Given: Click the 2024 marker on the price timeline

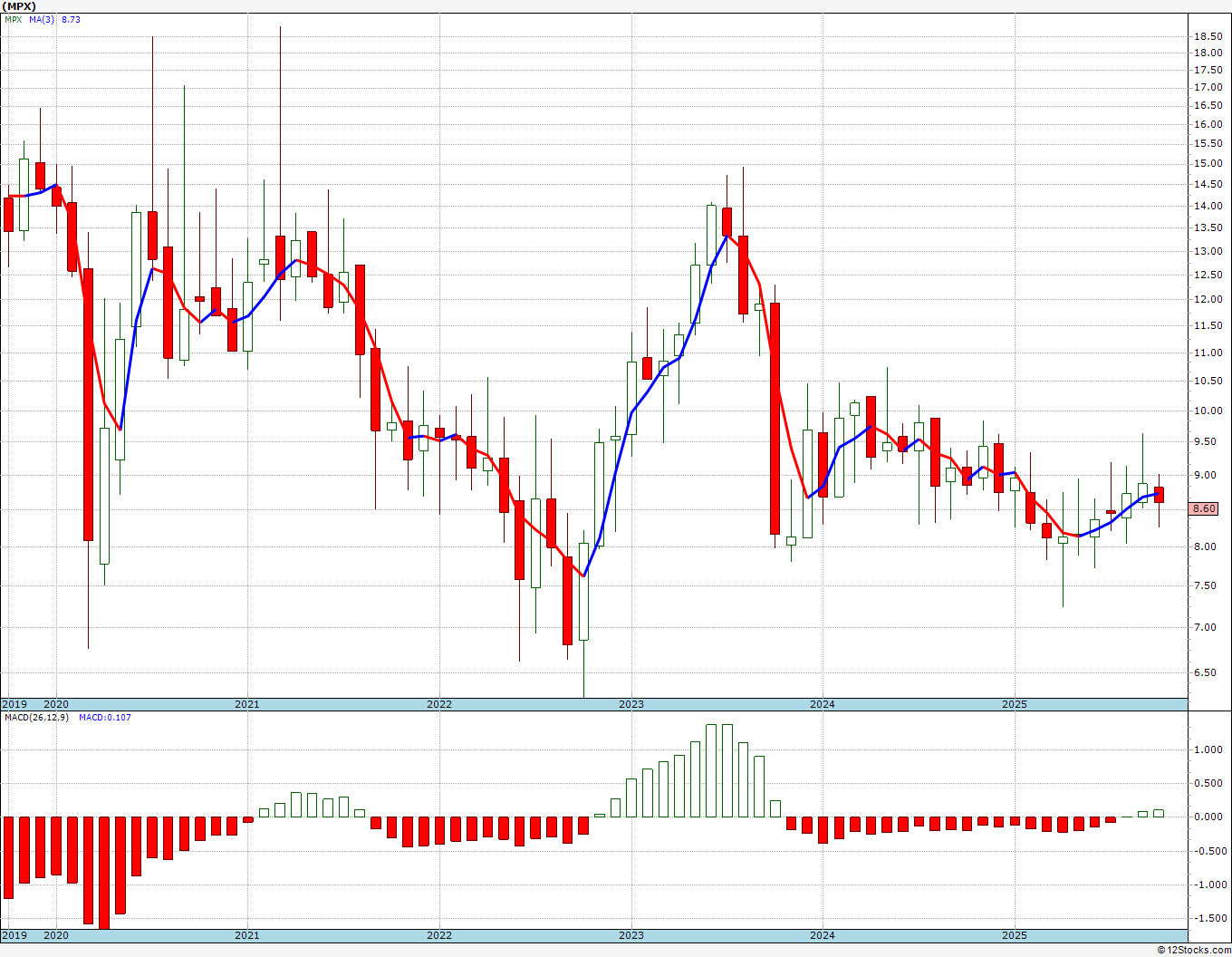Looking at the screenshot, I should 823,704.
